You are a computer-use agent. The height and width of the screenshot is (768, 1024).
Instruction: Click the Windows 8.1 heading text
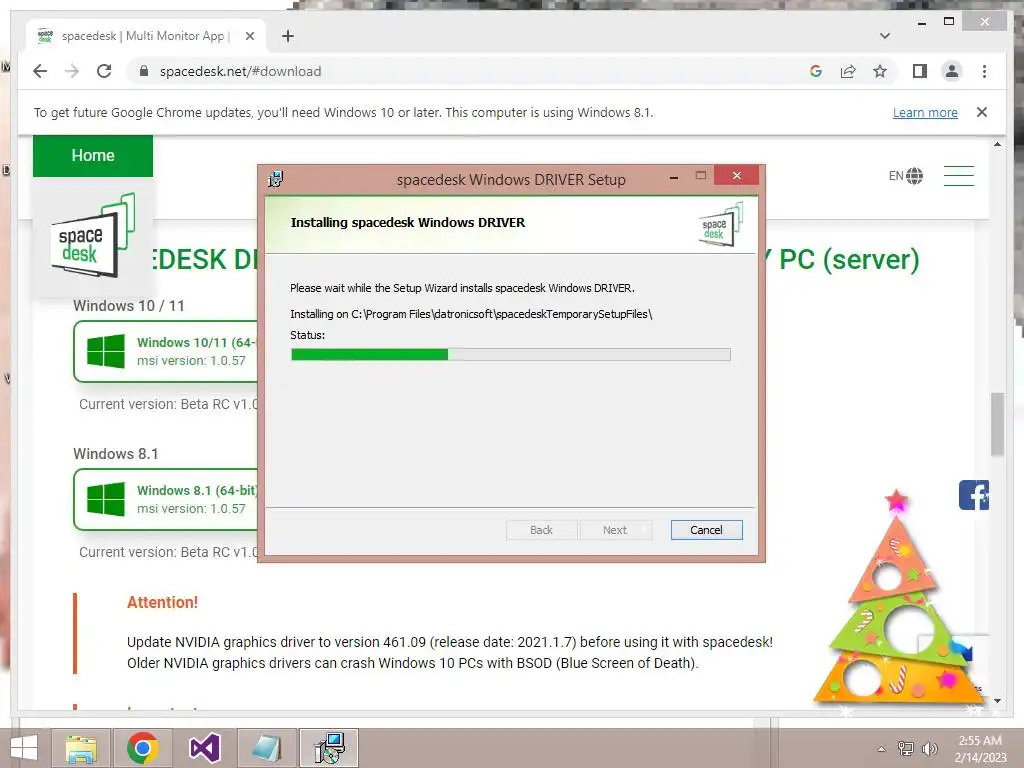(x=116, y=454)
